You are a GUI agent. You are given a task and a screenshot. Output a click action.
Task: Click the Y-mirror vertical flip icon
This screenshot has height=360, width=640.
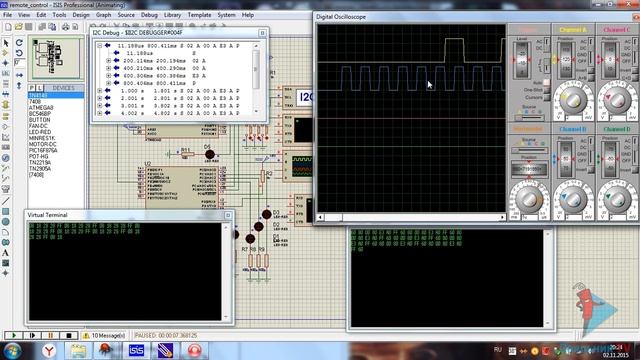click(19, 85)
